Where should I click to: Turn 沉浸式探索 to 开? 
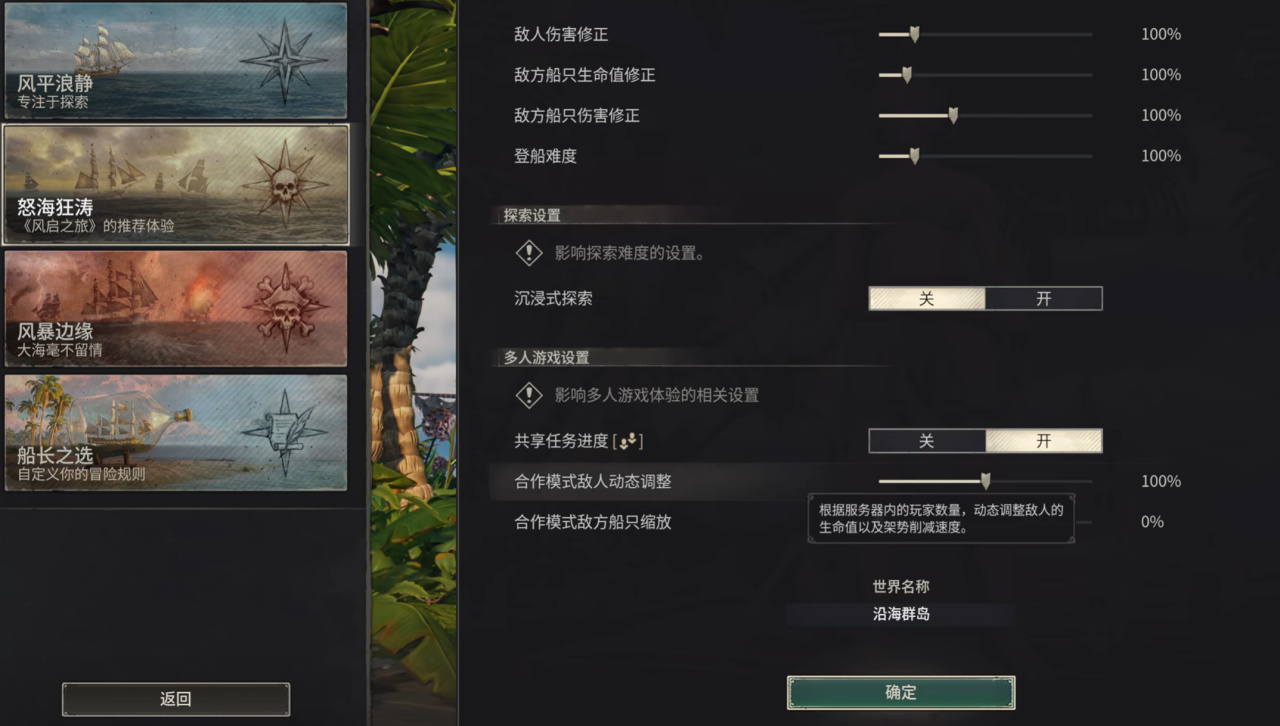click(x=1044, y=298)
